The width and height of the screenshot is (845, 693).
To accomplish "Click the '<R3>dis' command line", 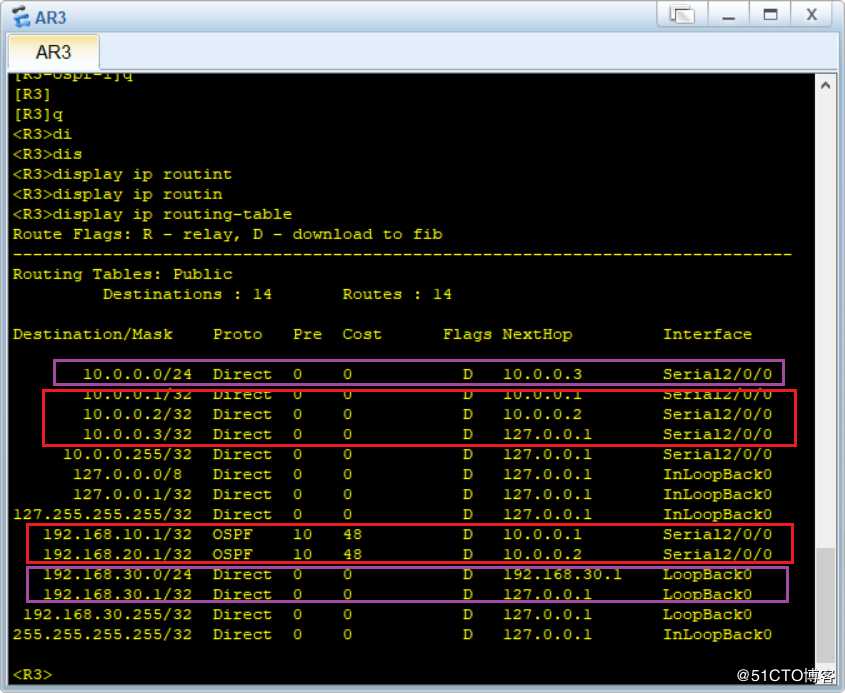I will tap(47, 155).
